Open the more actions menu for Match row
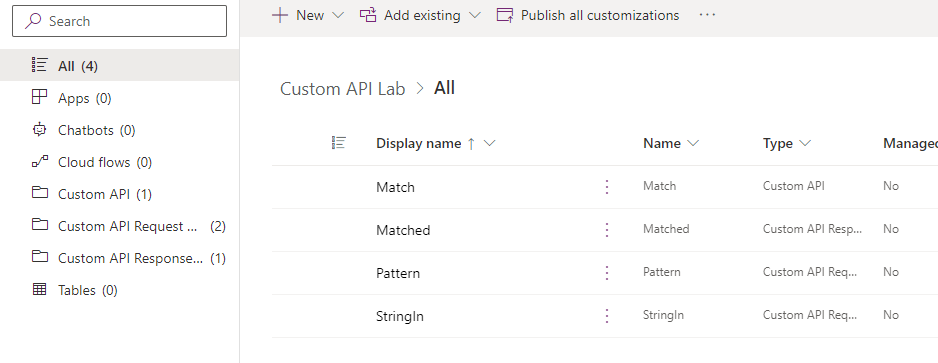This screenshot has width=938, height=363. pyautogui.click(x=607, y=187)
